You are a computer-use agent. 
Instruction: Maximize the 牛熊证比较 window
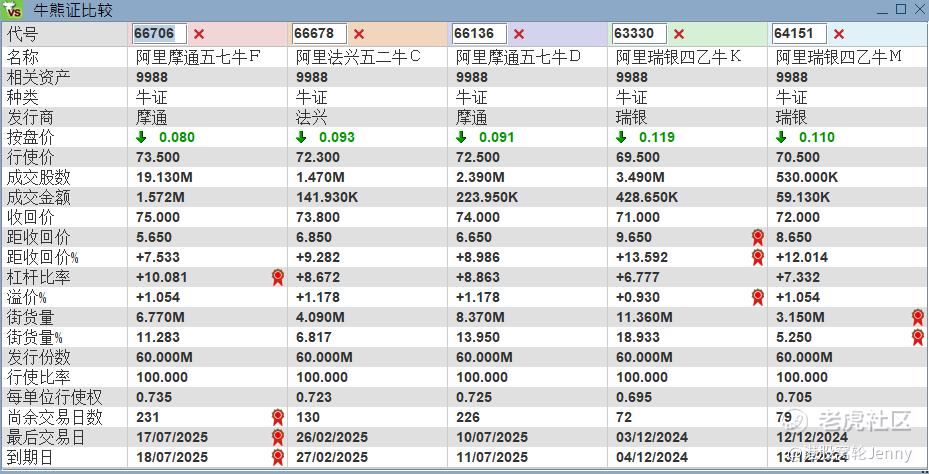click(x=901, y=9)
